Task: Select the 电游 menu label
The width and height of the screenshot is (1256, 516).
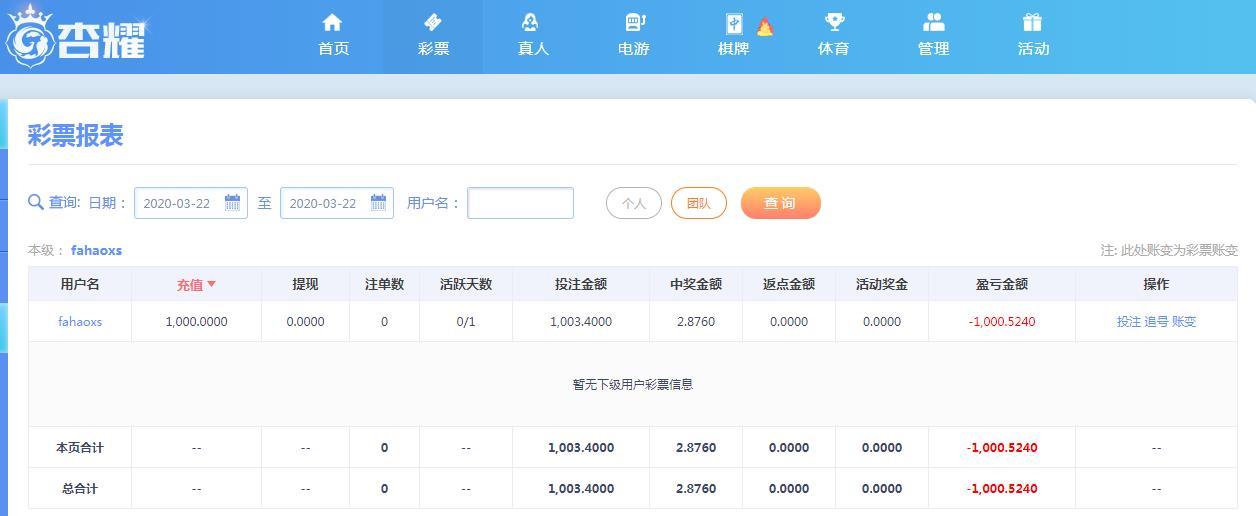Action: [x=633, y=49]
